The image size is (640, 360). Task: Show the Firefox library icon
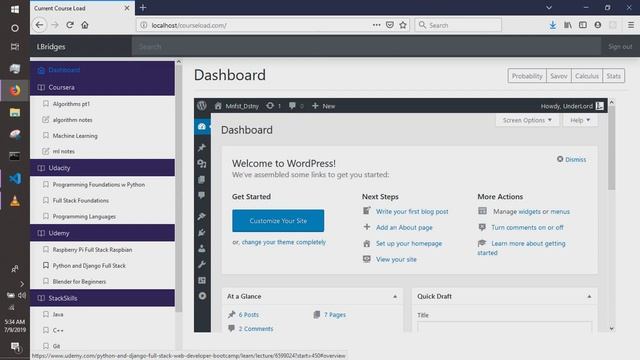pyautogui.click(x=568, y=25)
